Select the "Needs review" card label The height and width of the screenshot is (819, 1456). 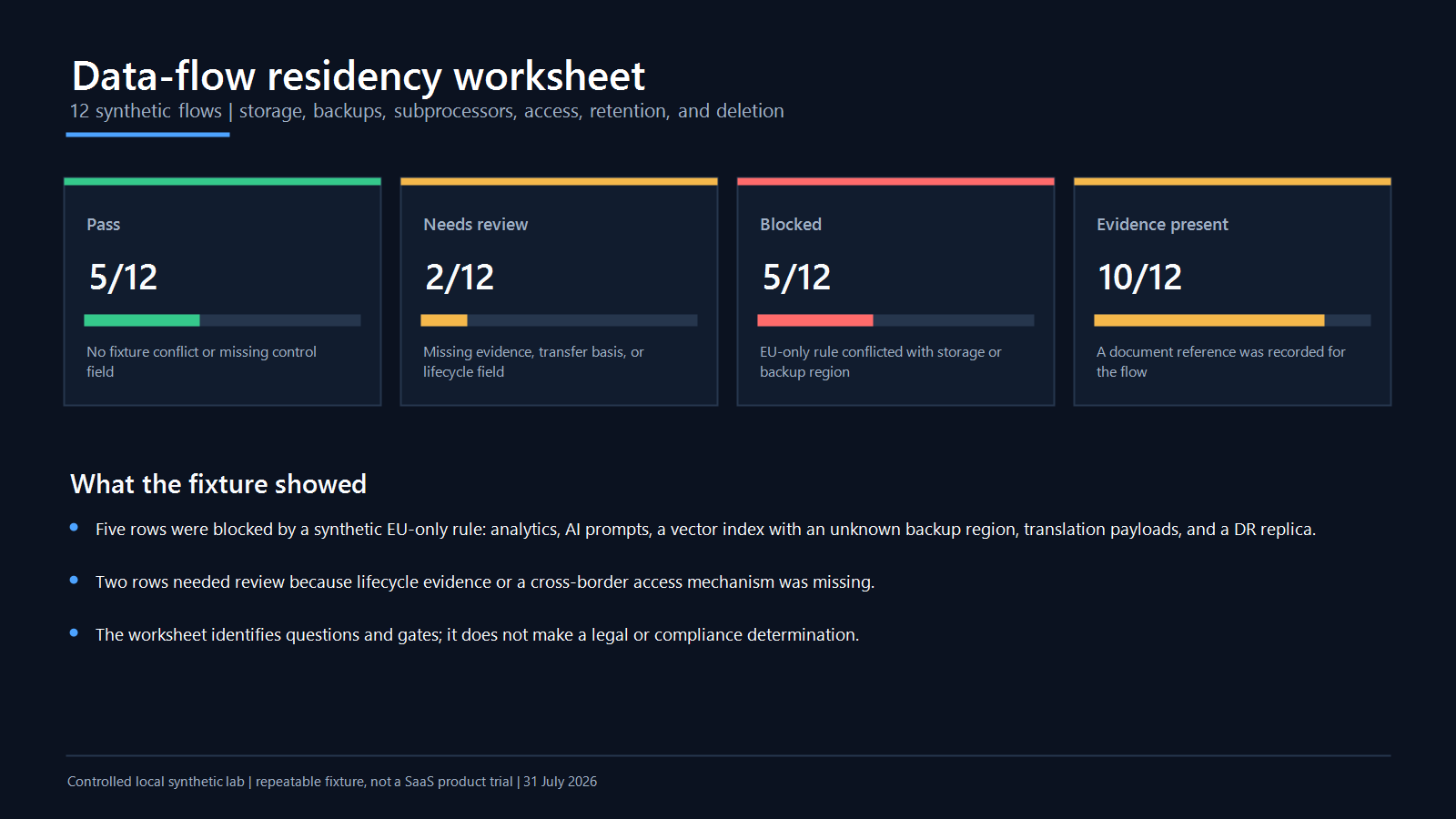coord(475,225)
